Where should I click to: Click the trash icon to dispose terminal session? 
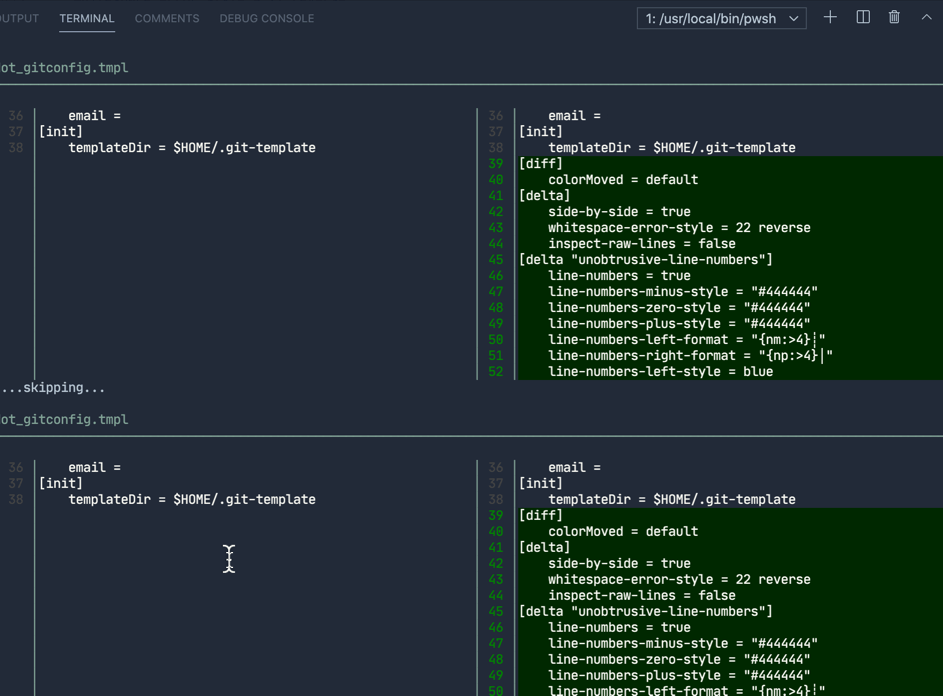(893, 17)
